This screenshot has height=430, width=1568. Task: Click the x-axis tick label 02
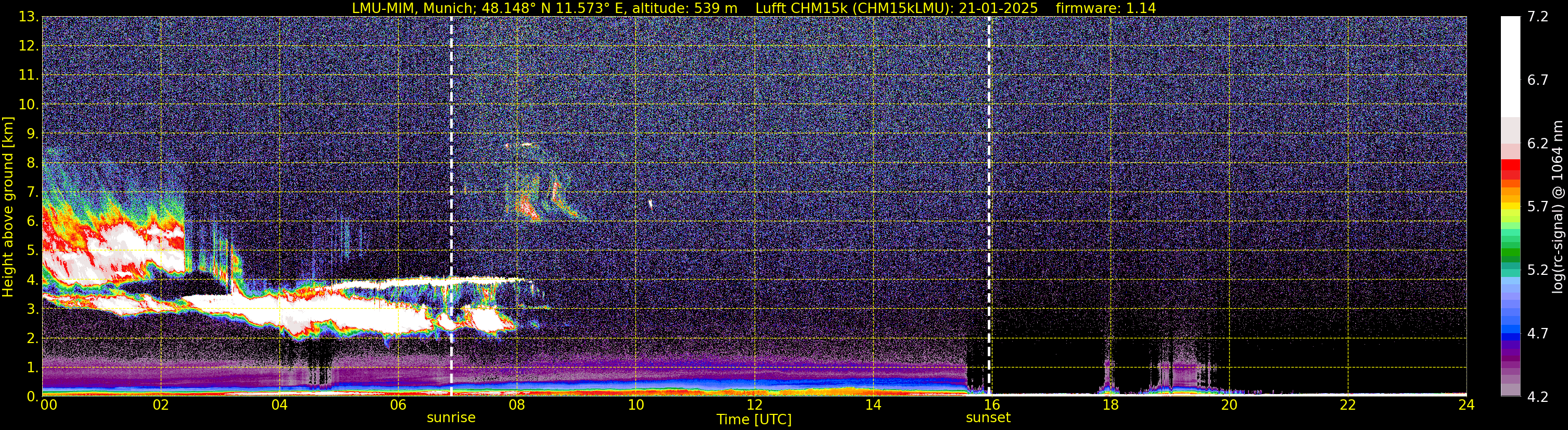[x=160, y=406]
